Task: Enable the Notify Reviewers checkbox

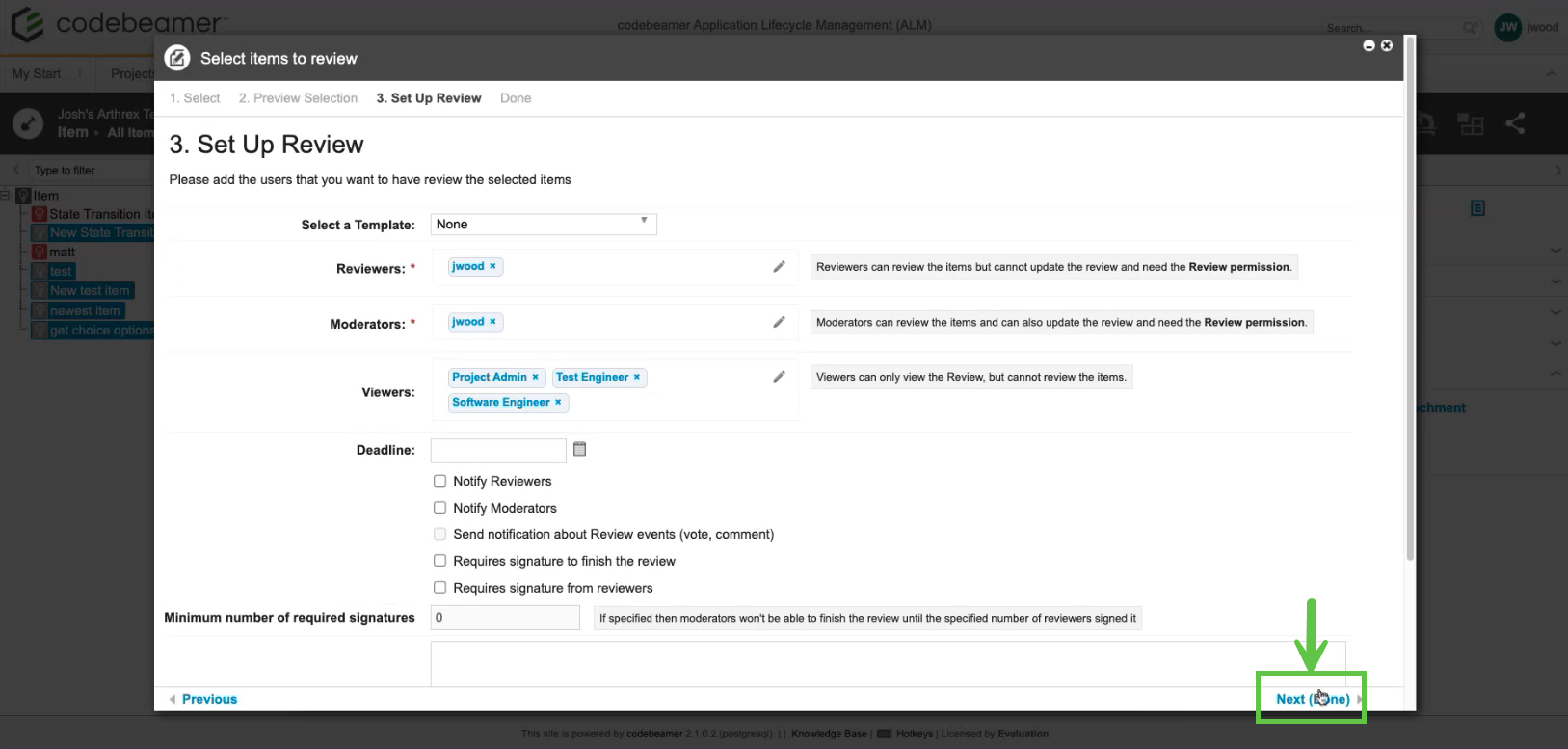Action: pyautogui.click(x=439, y=481)
